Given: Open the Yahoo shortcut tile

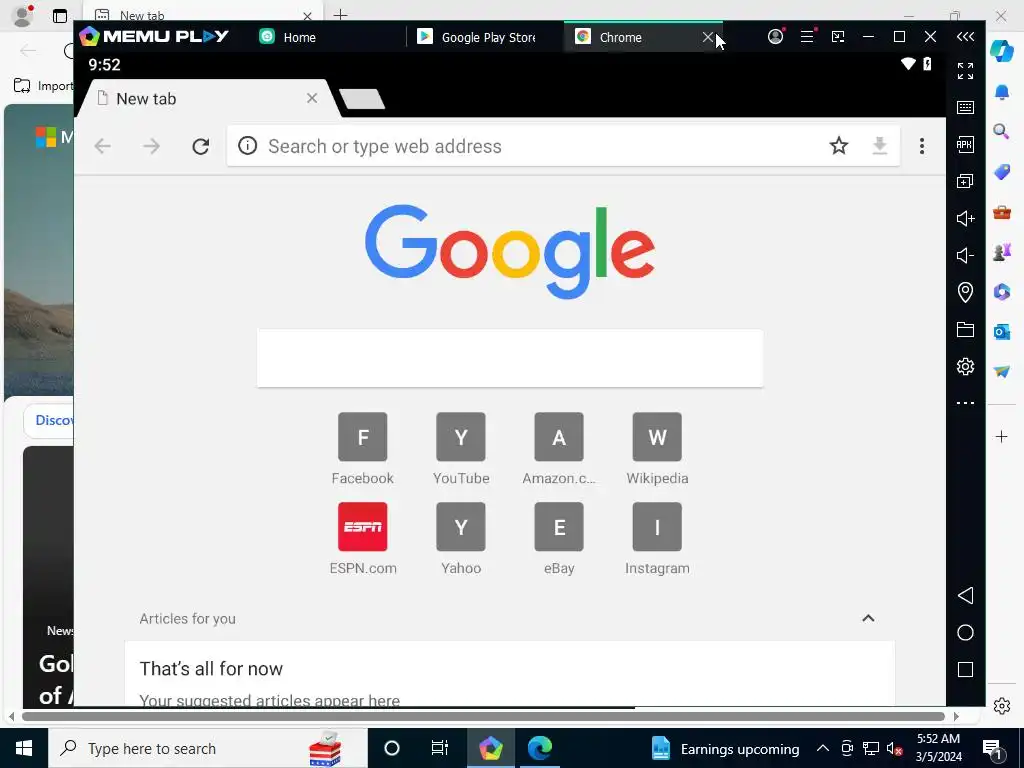Looking at the screenshot, I should tap(461, 539).
